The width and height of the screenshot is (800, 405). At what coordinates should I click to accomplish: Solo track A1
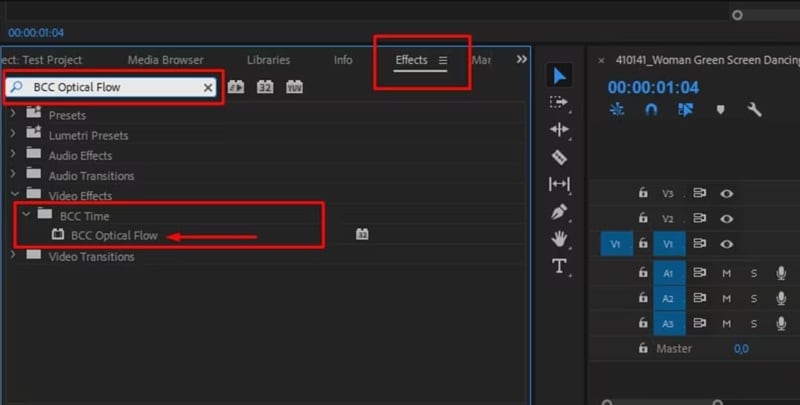[754, 273]
